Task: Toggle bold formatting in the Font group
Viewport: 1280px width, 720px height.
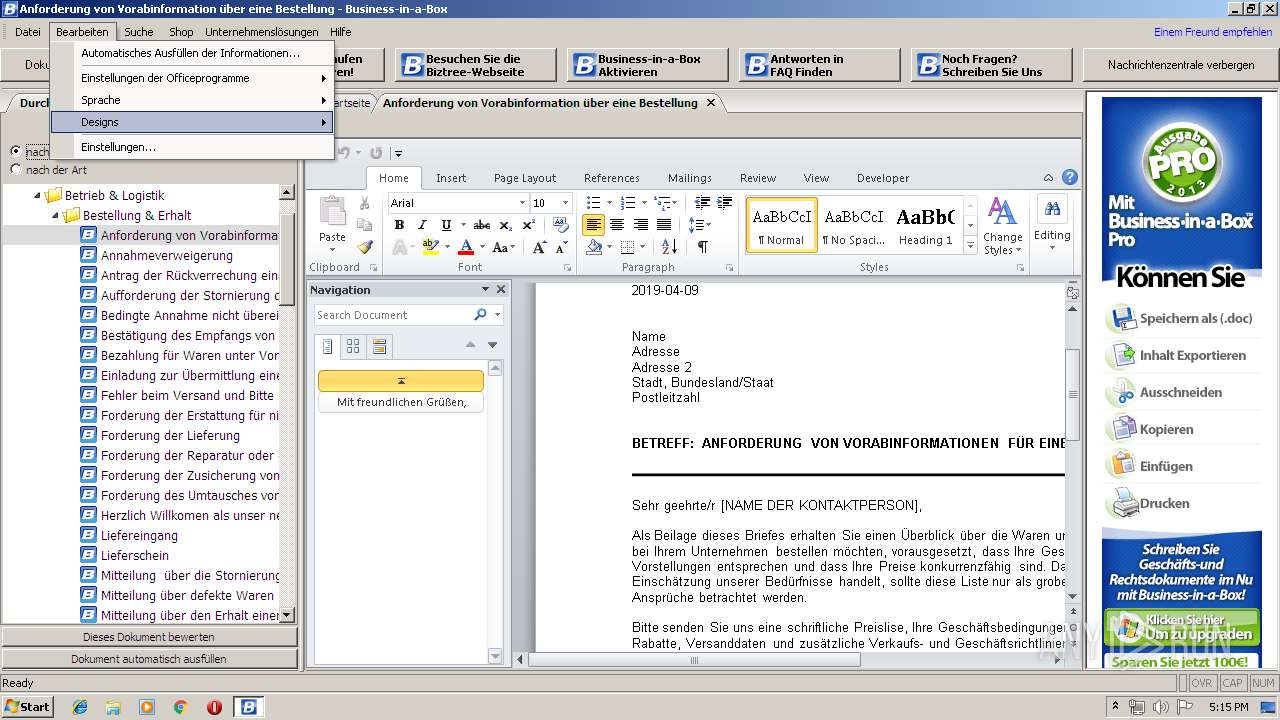Action: point(399,225)
